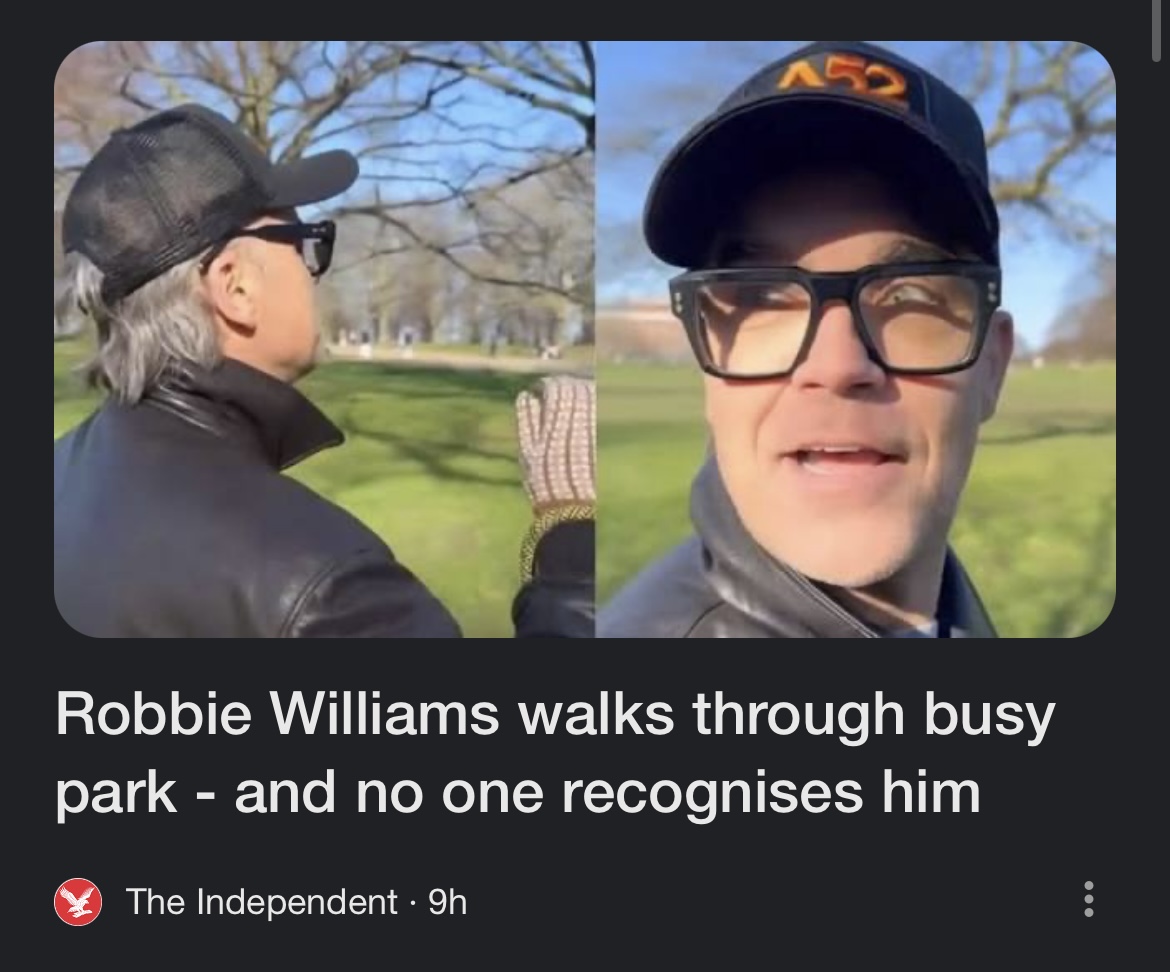The width and height of the screenshot is (1170, 972).
Task: Click the gloved hand in the photo
Action: pyautogui.click(x=556, y=444)
